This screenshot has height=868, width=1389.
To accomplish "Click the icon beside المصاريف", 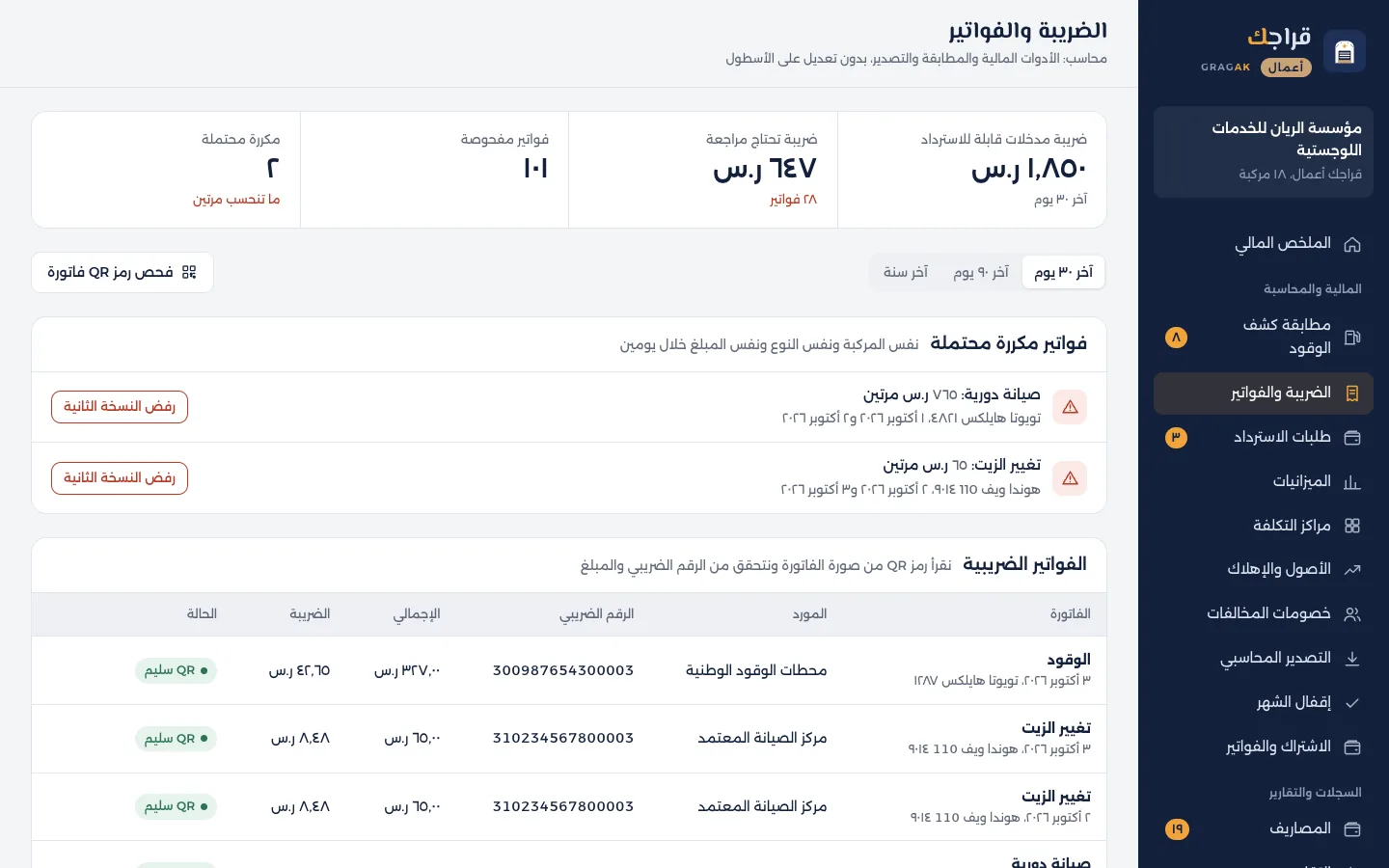I will click(1352, 829).
